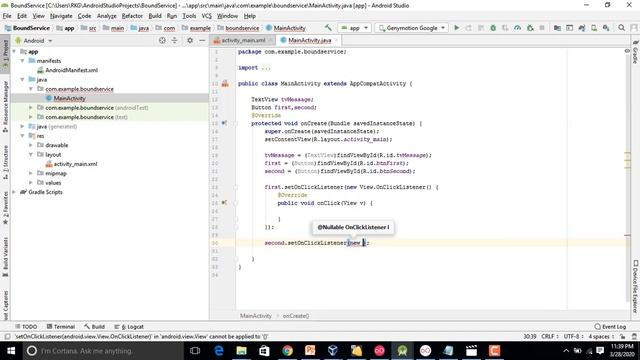Toggle Favorites tool window side tab

(5, 208)
